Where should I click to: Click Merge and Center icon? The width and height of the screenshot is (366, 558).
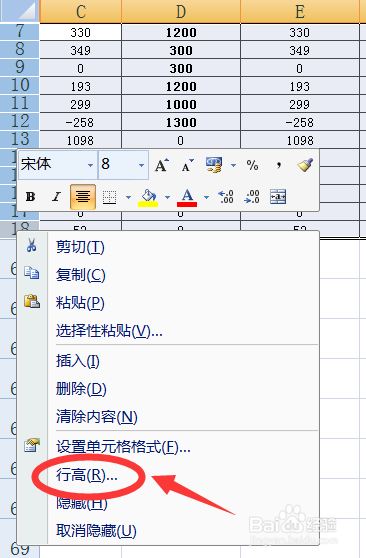point(278,196)
